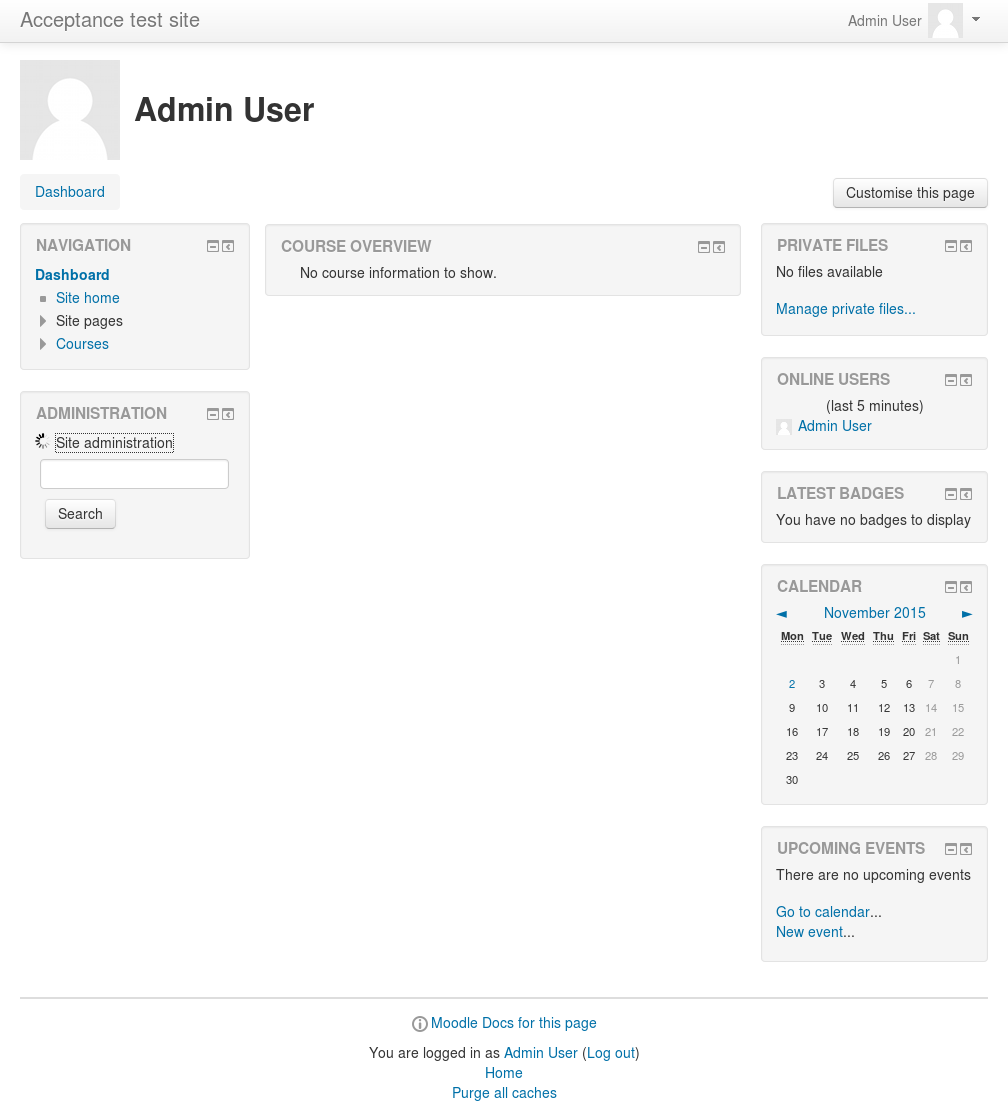Open Site home in navigation
This screenshot has width=1008, height=1117.
coord(88,298)
